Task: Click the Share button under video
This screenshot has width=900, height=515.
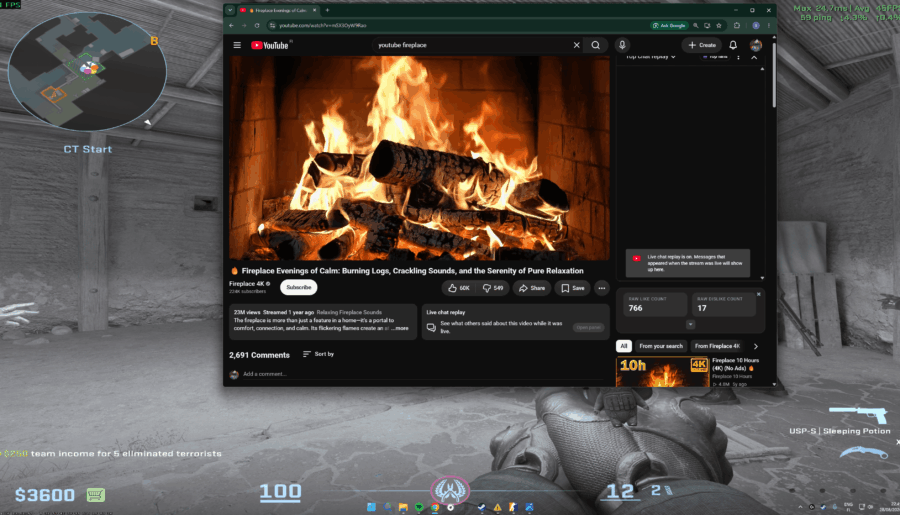Action: (x=532, y=288)
